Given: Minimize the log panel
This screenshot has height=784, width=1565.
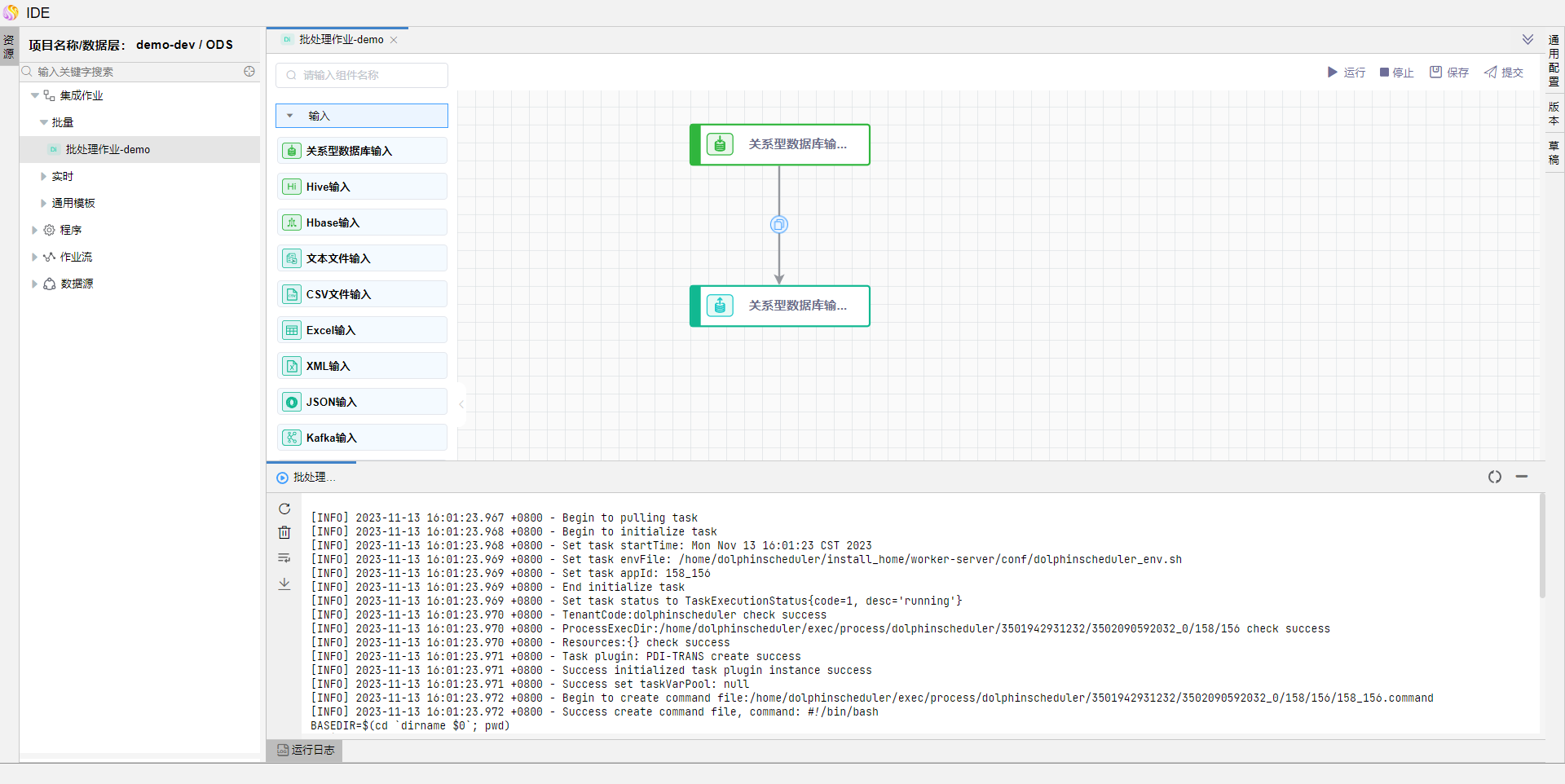Looking at the screenshot, I should 1521,477.
